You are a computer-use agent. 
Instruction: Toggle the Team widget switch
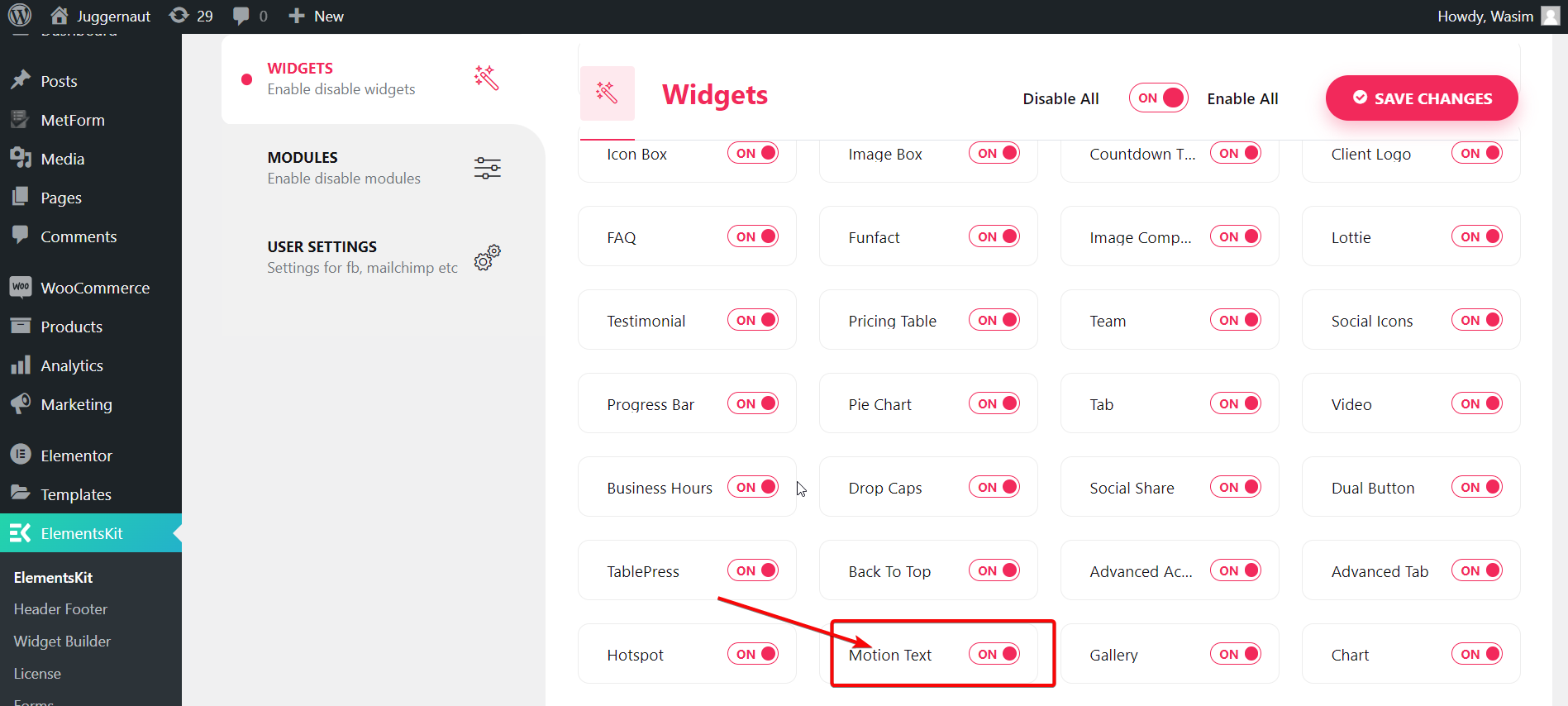(1236, 320)
